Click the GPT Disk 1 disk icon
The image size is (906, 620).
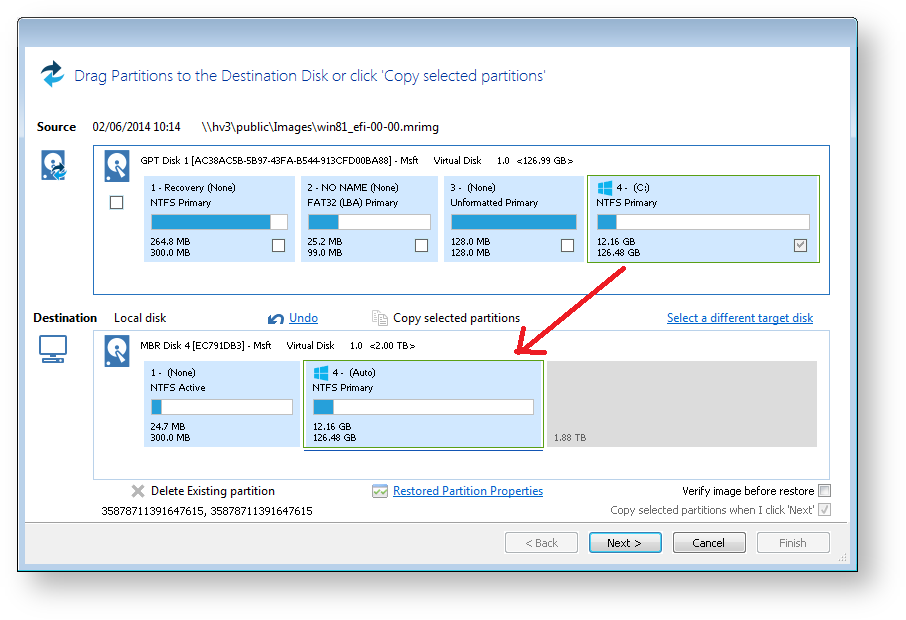pyautogui.click(x=117, y=165)
